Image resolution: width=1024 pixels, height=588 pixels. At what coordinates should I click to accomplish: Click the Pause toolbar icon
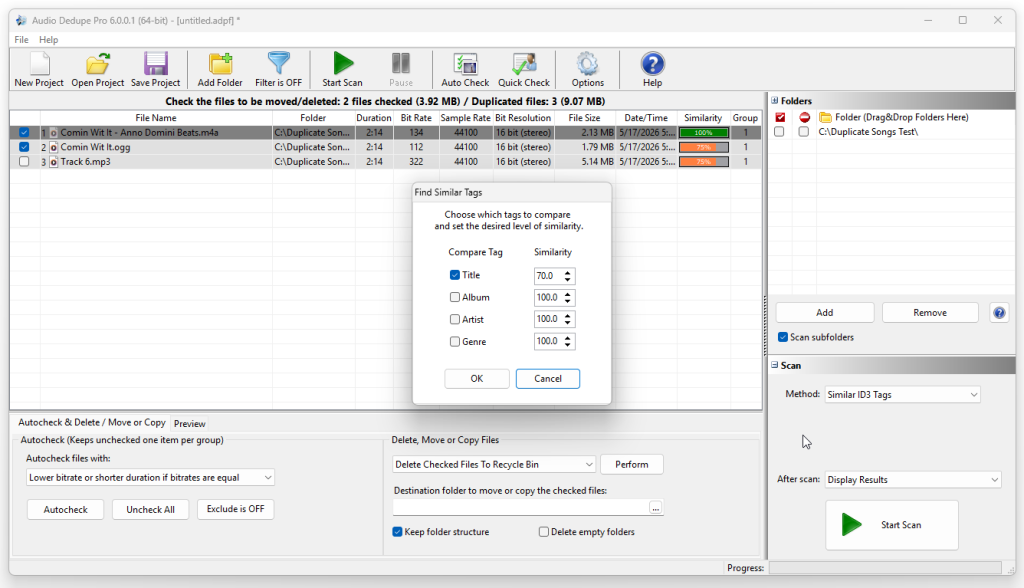pyautogui.click(x=401, y=64)
